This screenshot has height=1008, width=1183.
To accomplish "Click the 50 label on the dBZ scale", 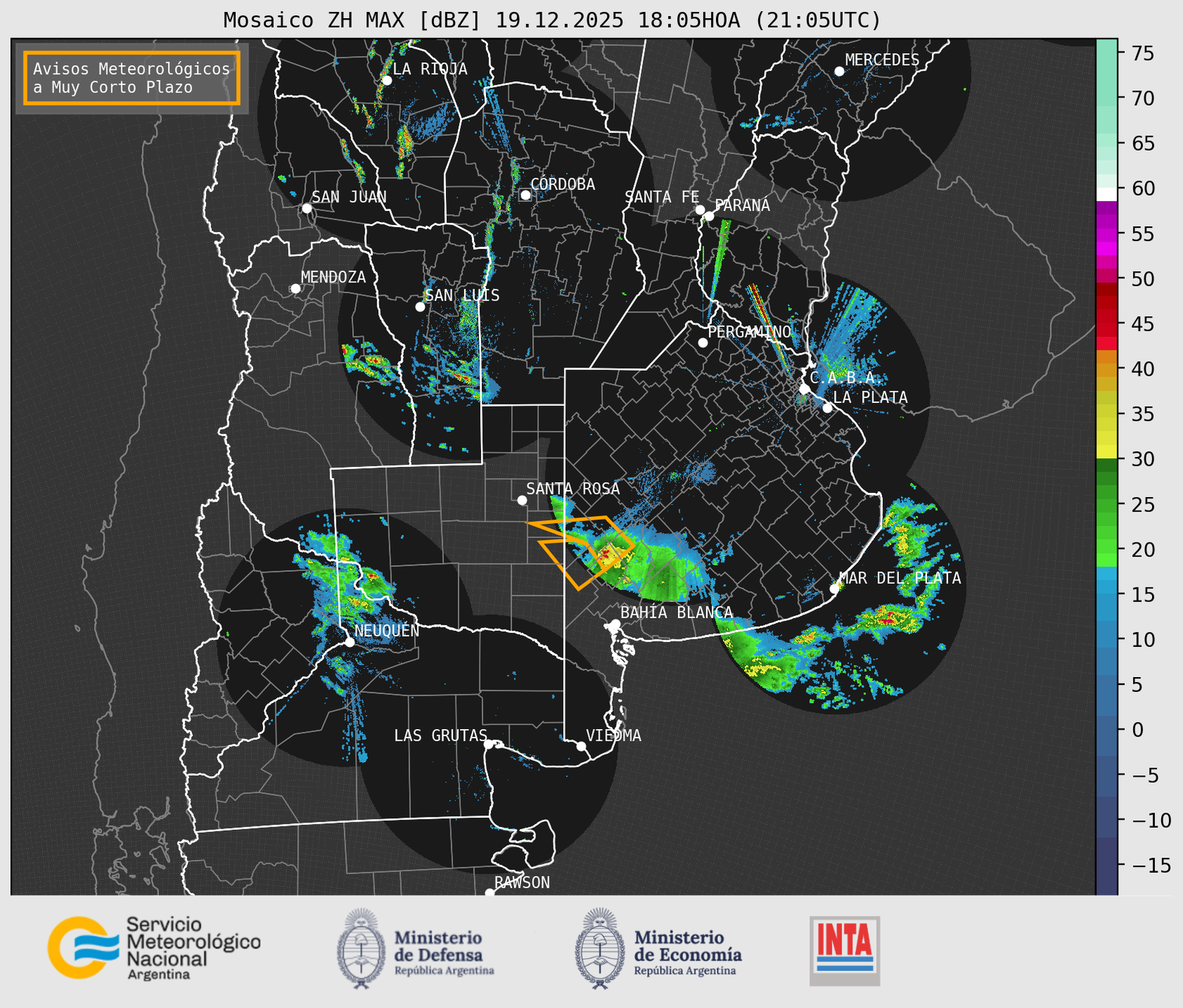I will tap(1143, 279).
